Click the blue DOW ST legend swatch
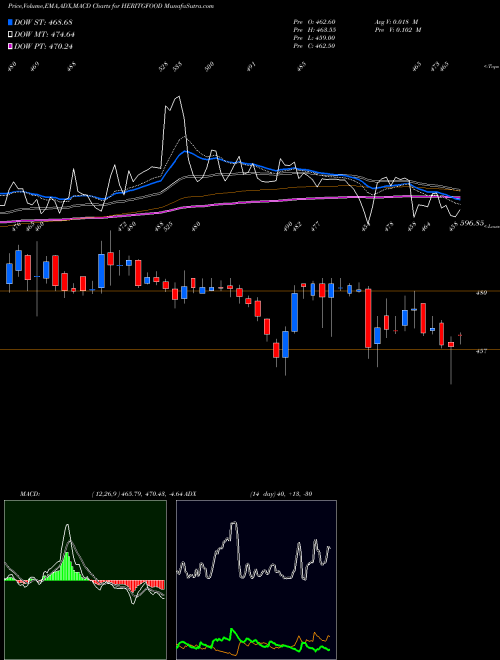The width and height of the screenshot is (500, 660). click(10, 22)
